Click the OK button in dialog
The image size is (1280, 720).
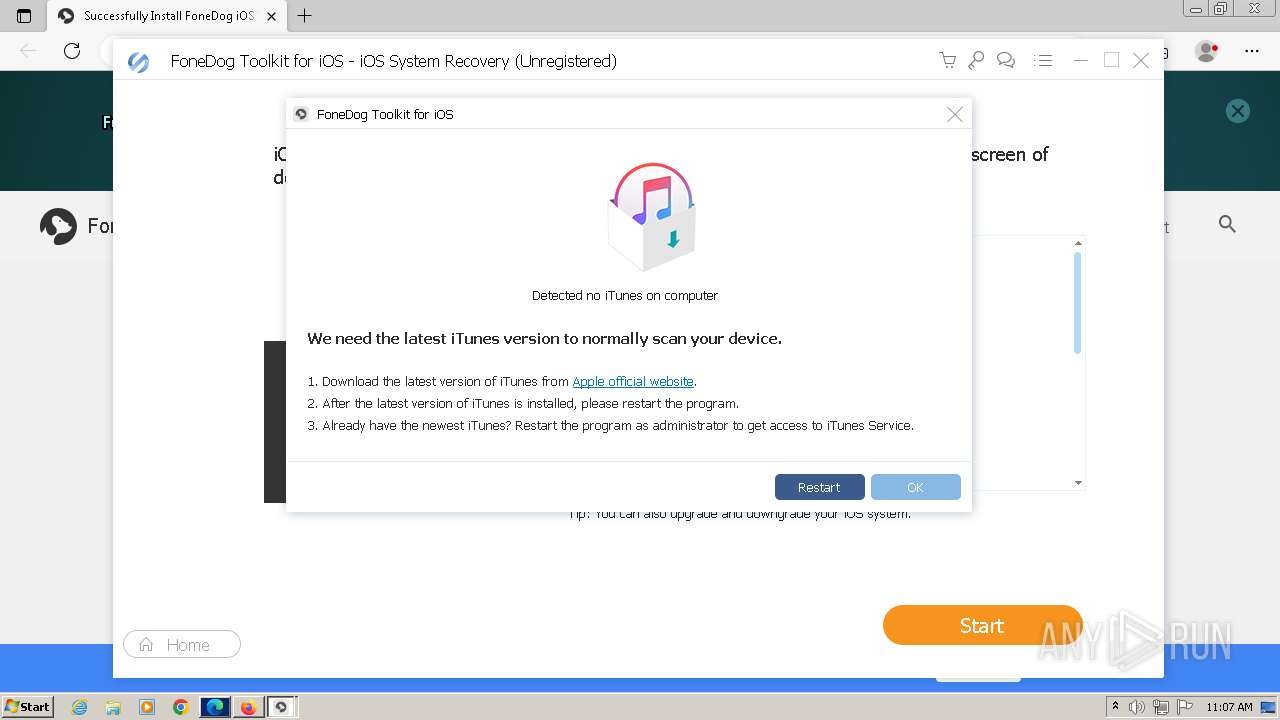pos(915,487)
